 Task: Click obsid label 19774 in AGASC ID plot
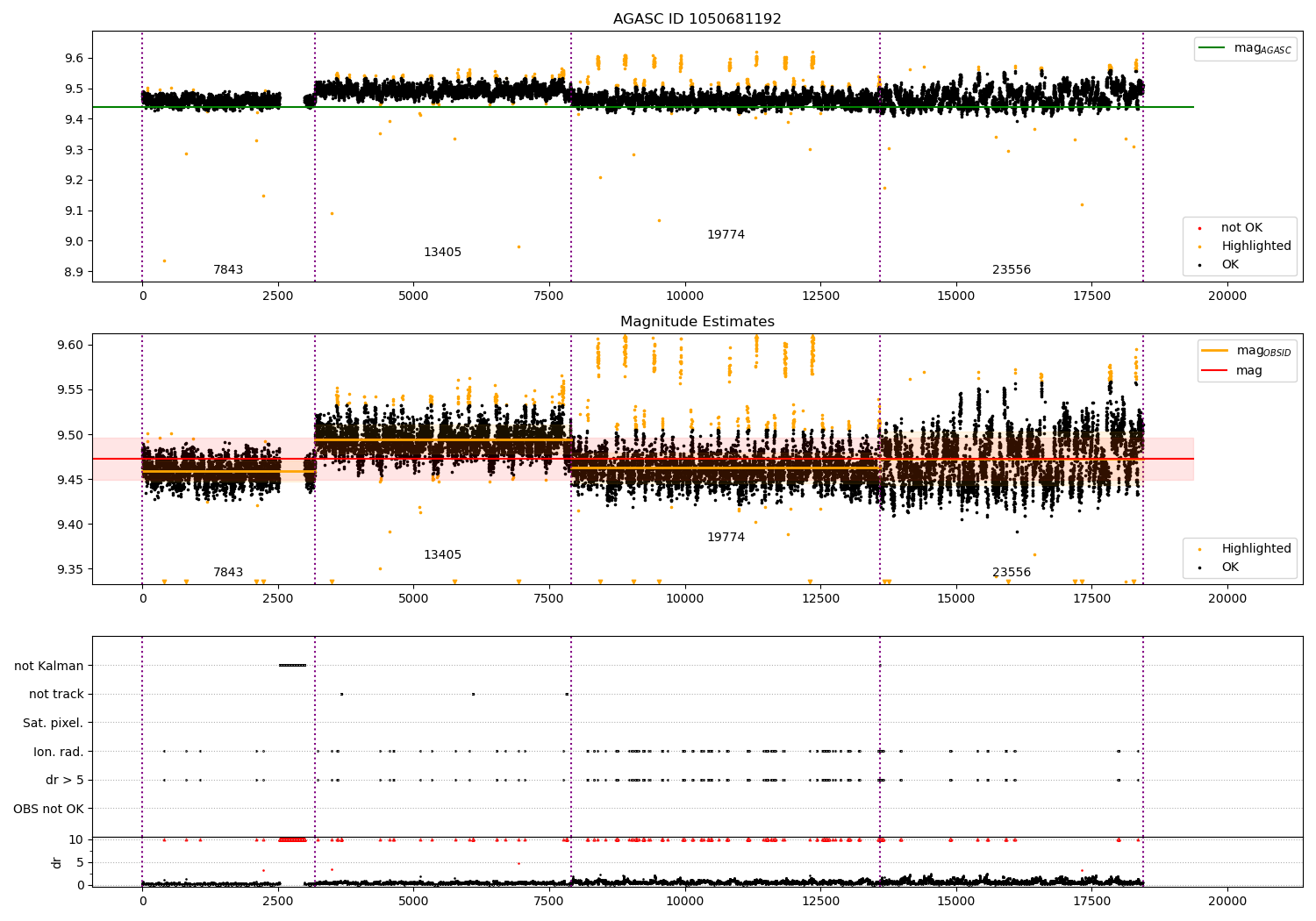coord(726,235)
